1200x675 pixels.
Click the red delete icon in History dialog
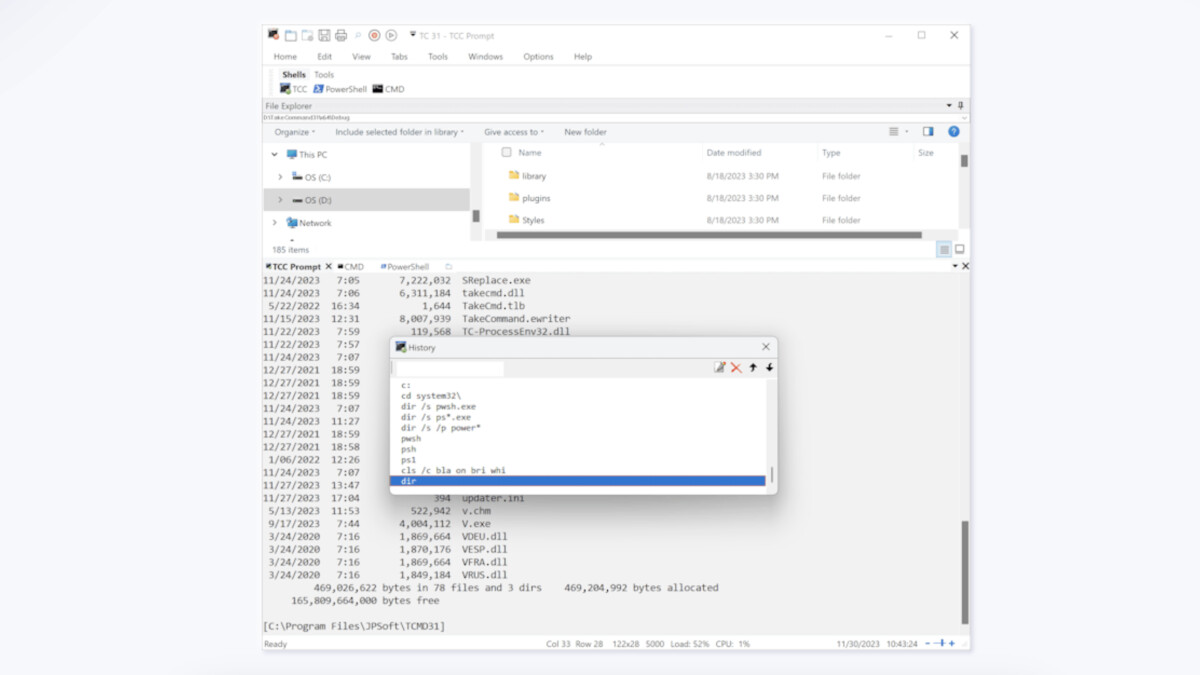(736, 368)
